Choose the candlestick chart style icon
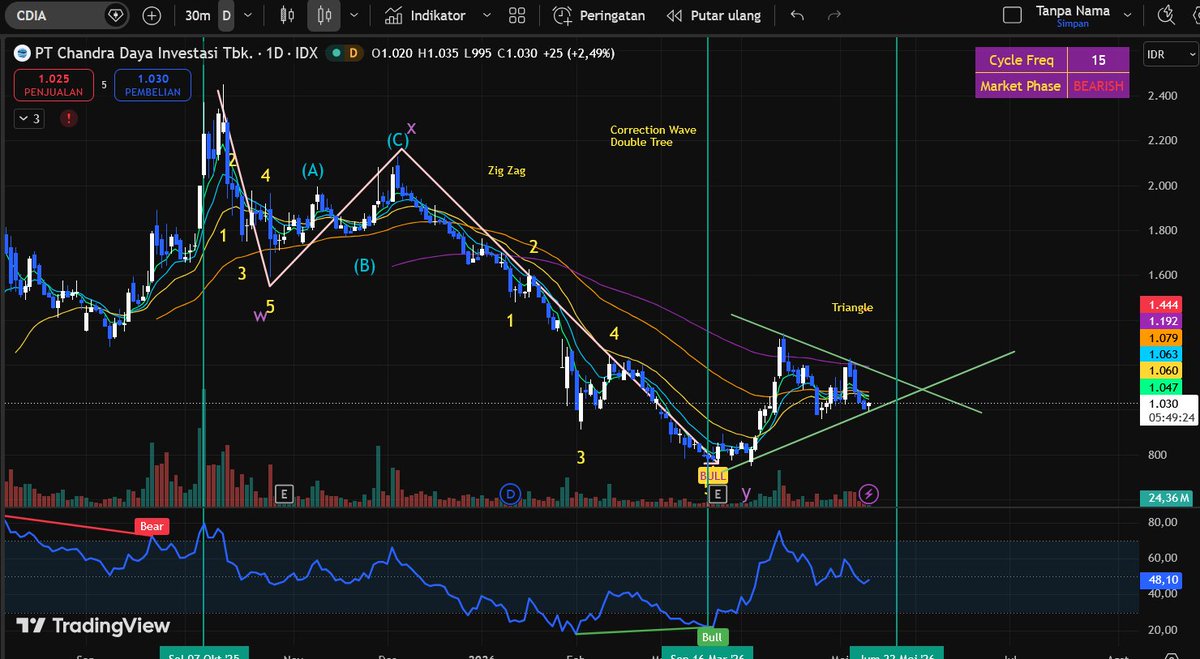The image size is (1200, 659). 323,16
